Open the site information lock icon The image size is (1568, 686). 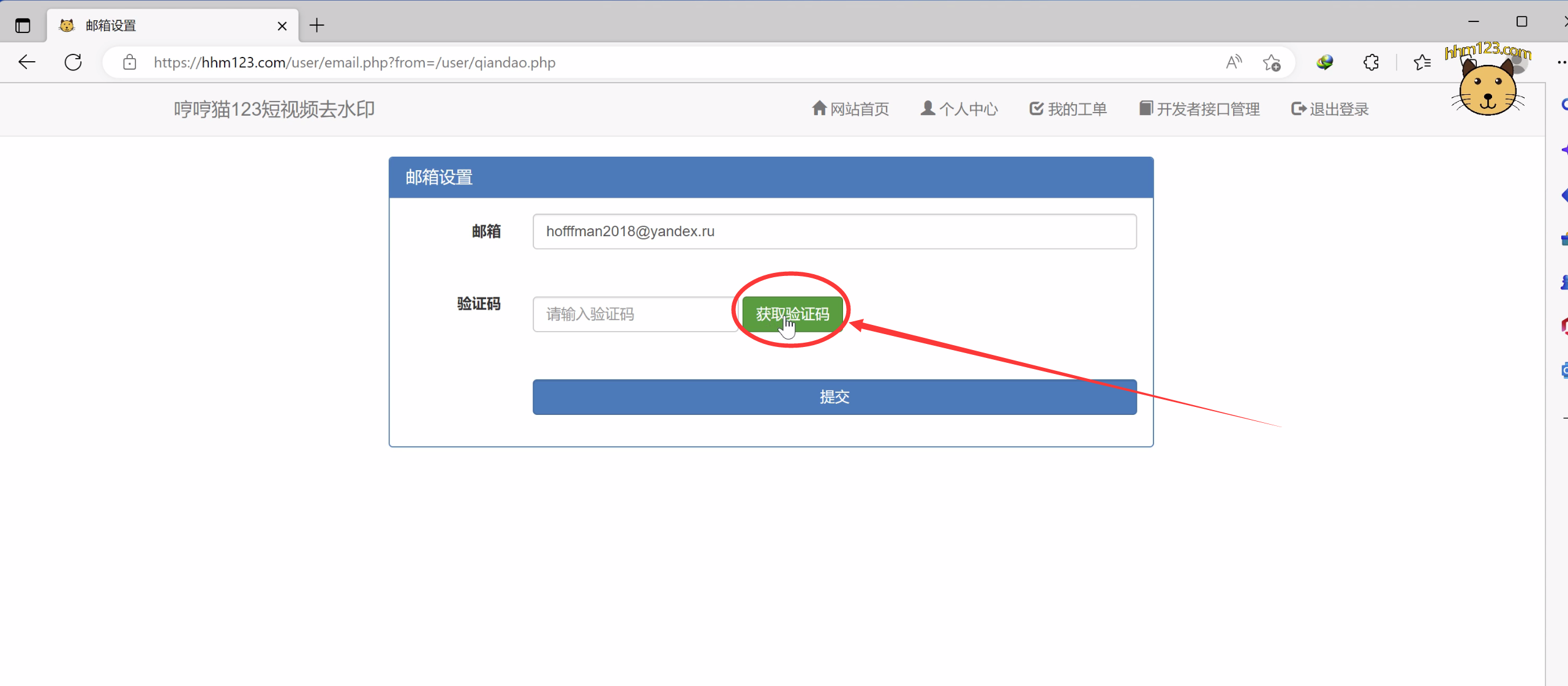pyautogui.click(x=129, y=62)
